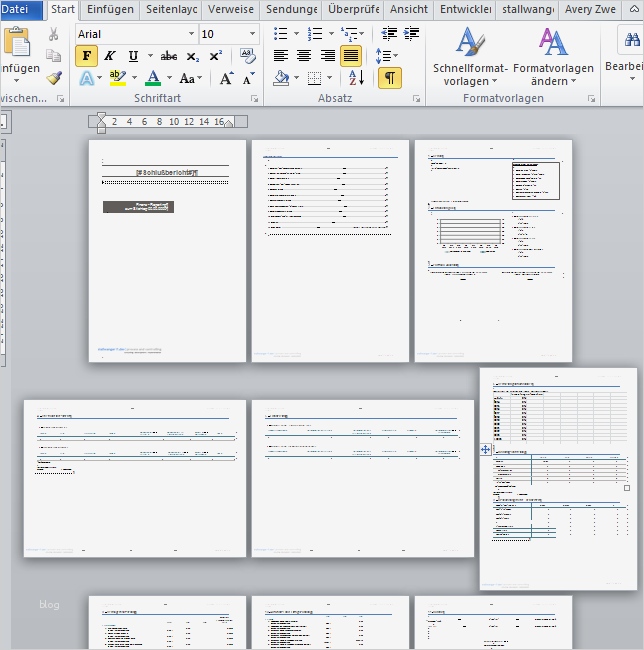Click the table resize handle square

627,488
